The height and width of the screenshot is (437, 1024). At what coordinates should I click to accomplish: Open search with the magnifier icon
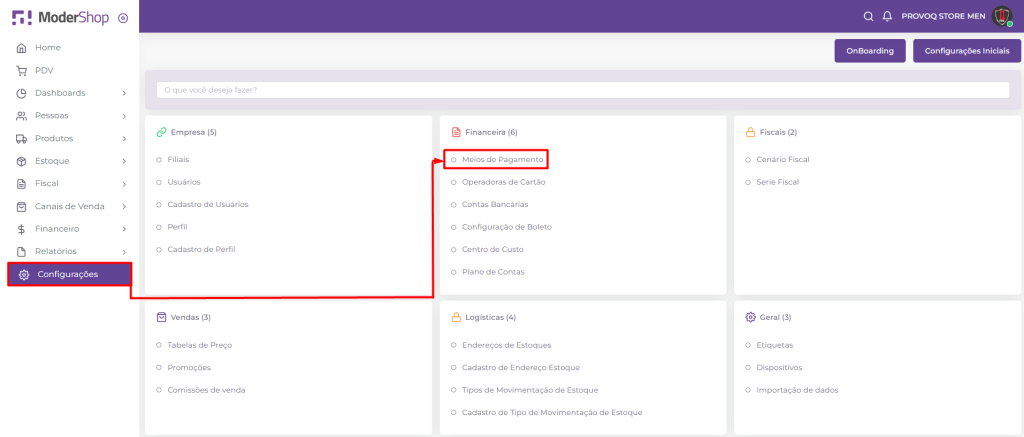(868, 16)
